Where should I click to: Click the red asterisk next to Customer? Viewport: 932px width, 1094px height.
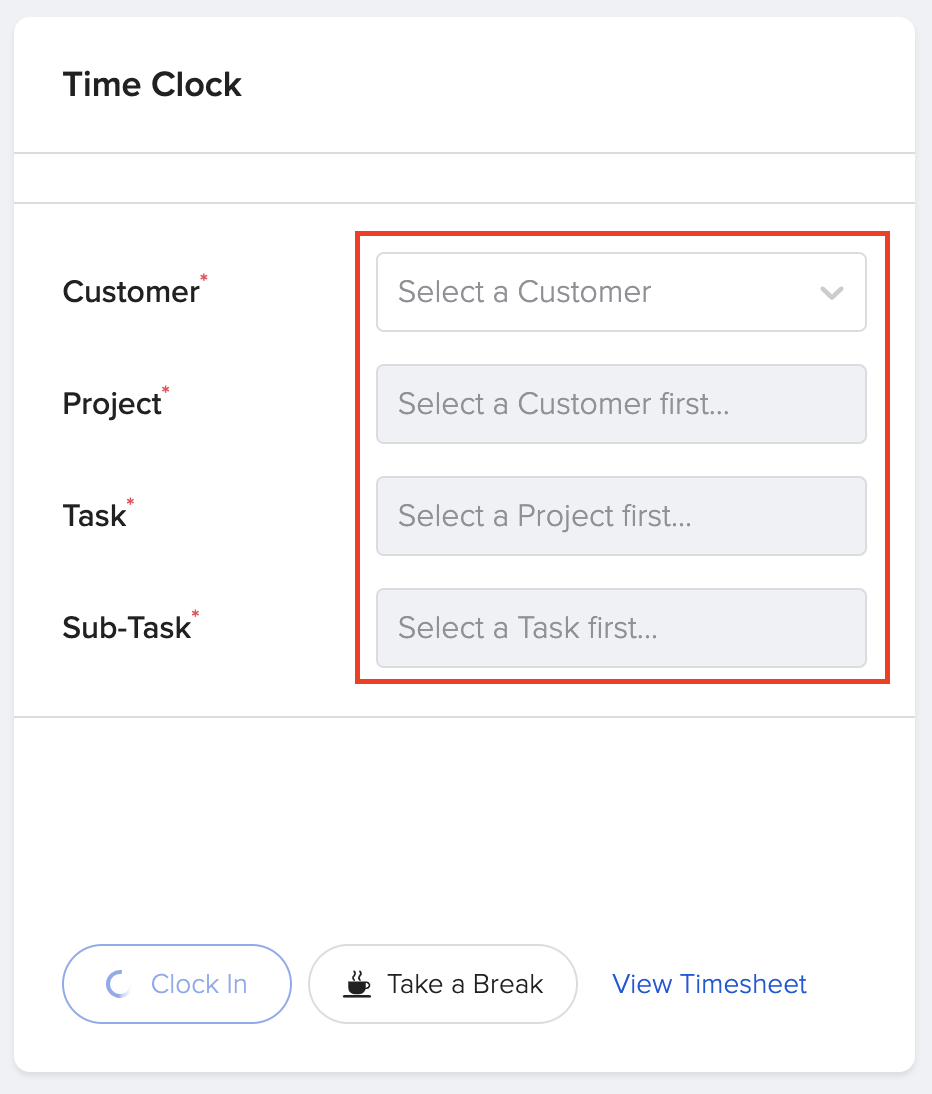[x=206, y=277]
